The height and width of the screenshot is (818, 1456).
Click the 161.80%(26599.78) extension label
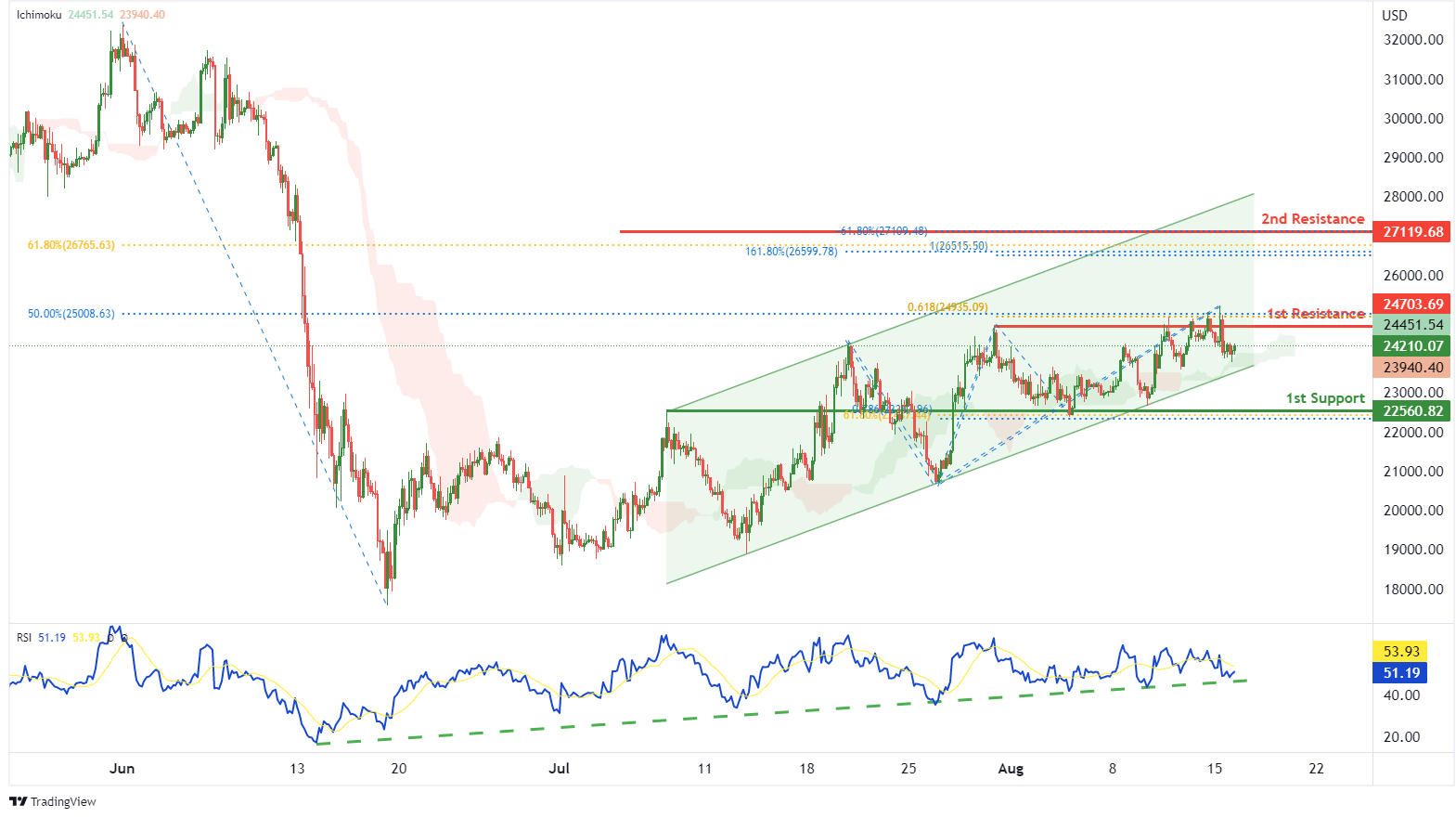(792, 252)
